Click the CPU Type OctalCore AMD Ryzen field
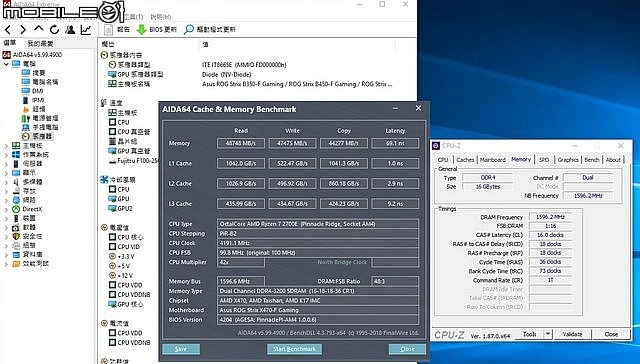Screen dimensions: 640x364 click(x=318, y=224)
